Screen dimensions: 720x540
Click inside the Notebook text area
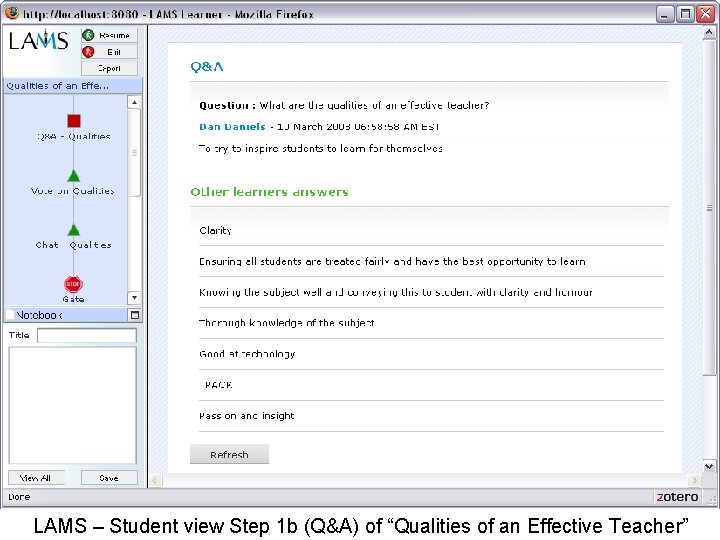pos(73,405)
